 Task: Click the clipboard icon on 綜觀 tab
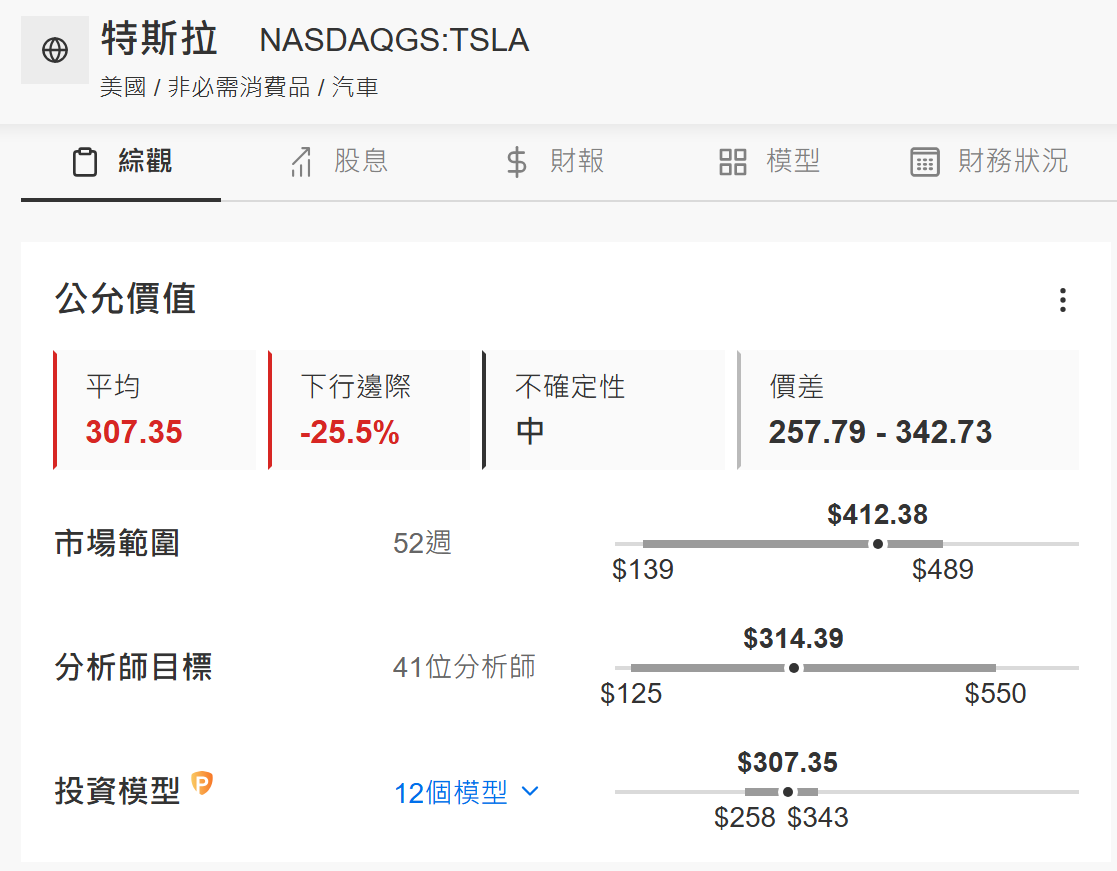click(85, 162)
